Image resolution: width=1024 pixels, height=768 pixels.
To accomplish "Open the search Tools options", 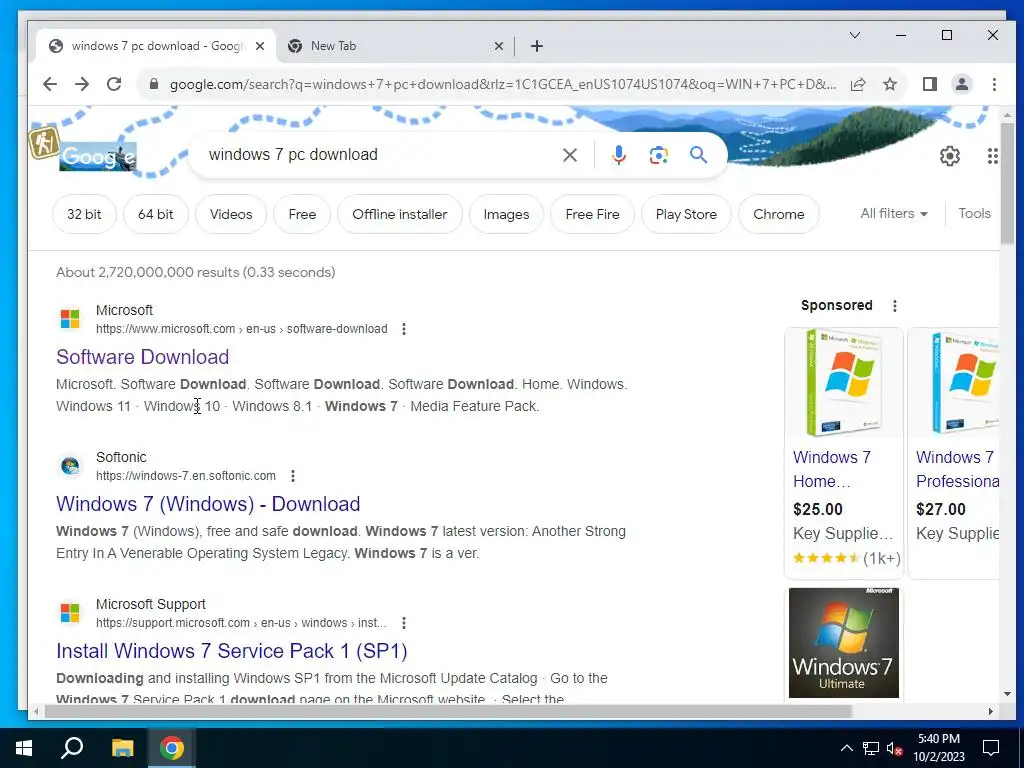I will 974,214.
